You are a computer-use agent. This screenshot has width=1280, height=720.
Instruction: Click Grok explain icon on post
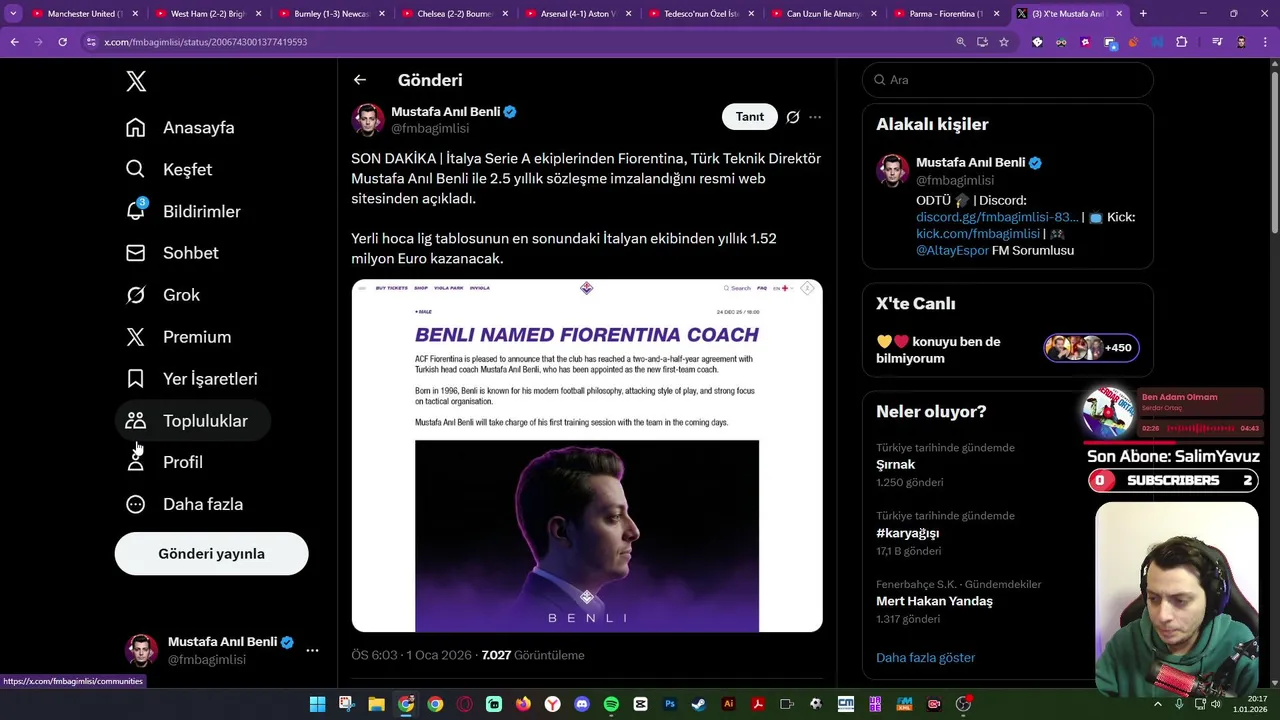tap(793, 117)
